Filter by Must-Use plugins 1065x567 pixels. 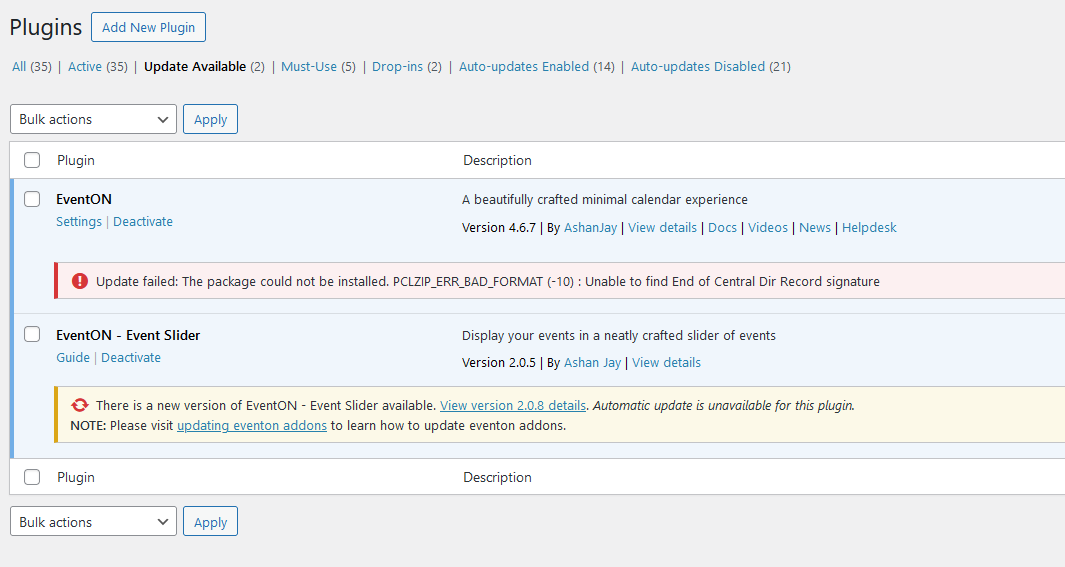pos(309,67)
